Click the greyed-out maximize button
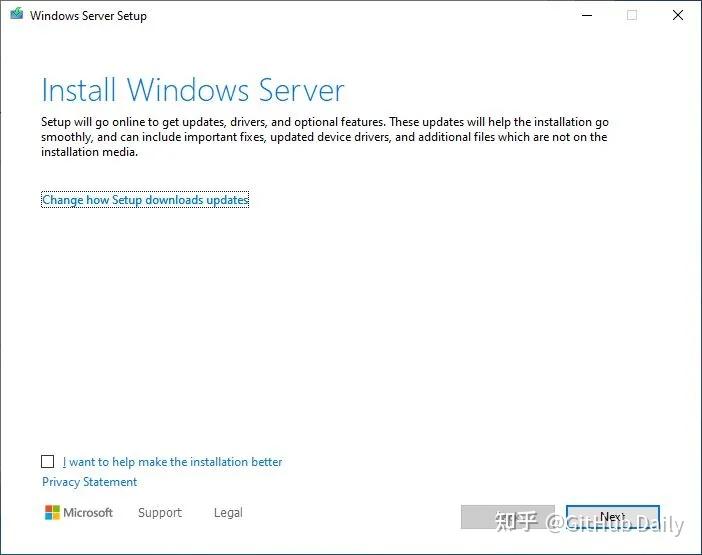This screenshot has width=702, height=555. click(631, 16)
